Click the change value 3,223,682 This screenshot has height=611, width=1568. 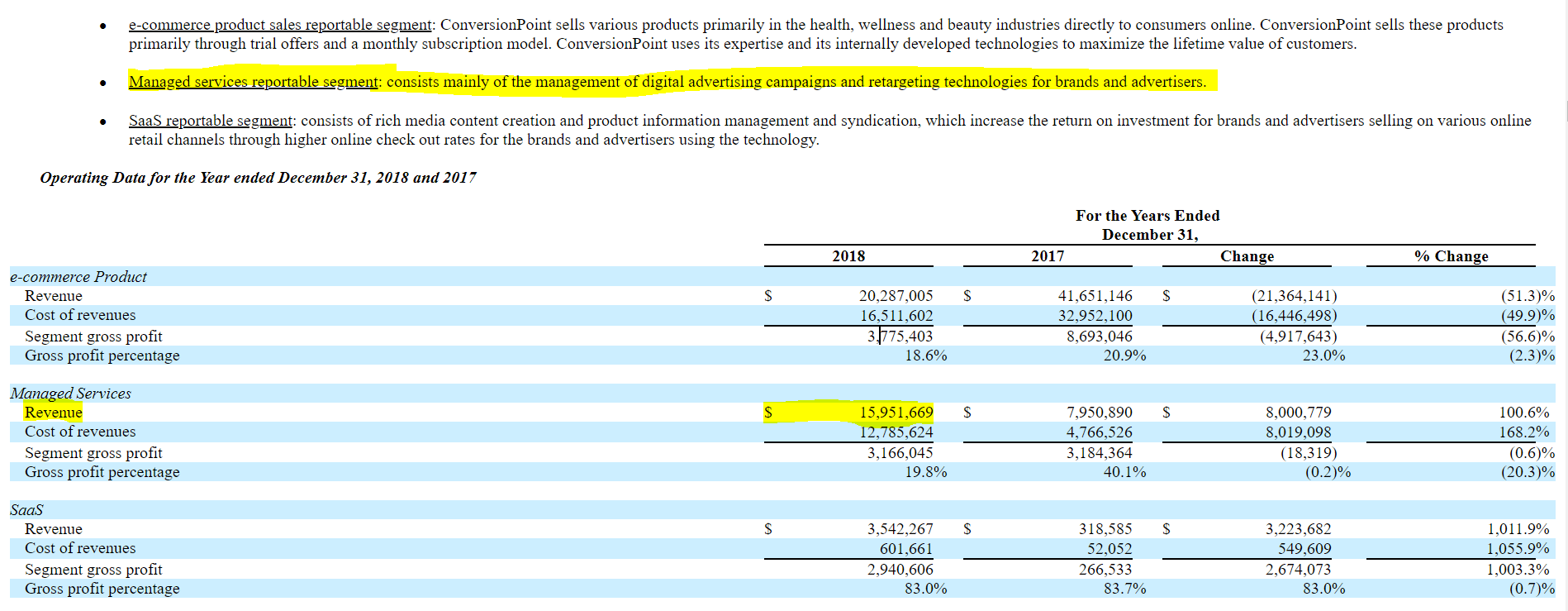[x=1298, y=529]
